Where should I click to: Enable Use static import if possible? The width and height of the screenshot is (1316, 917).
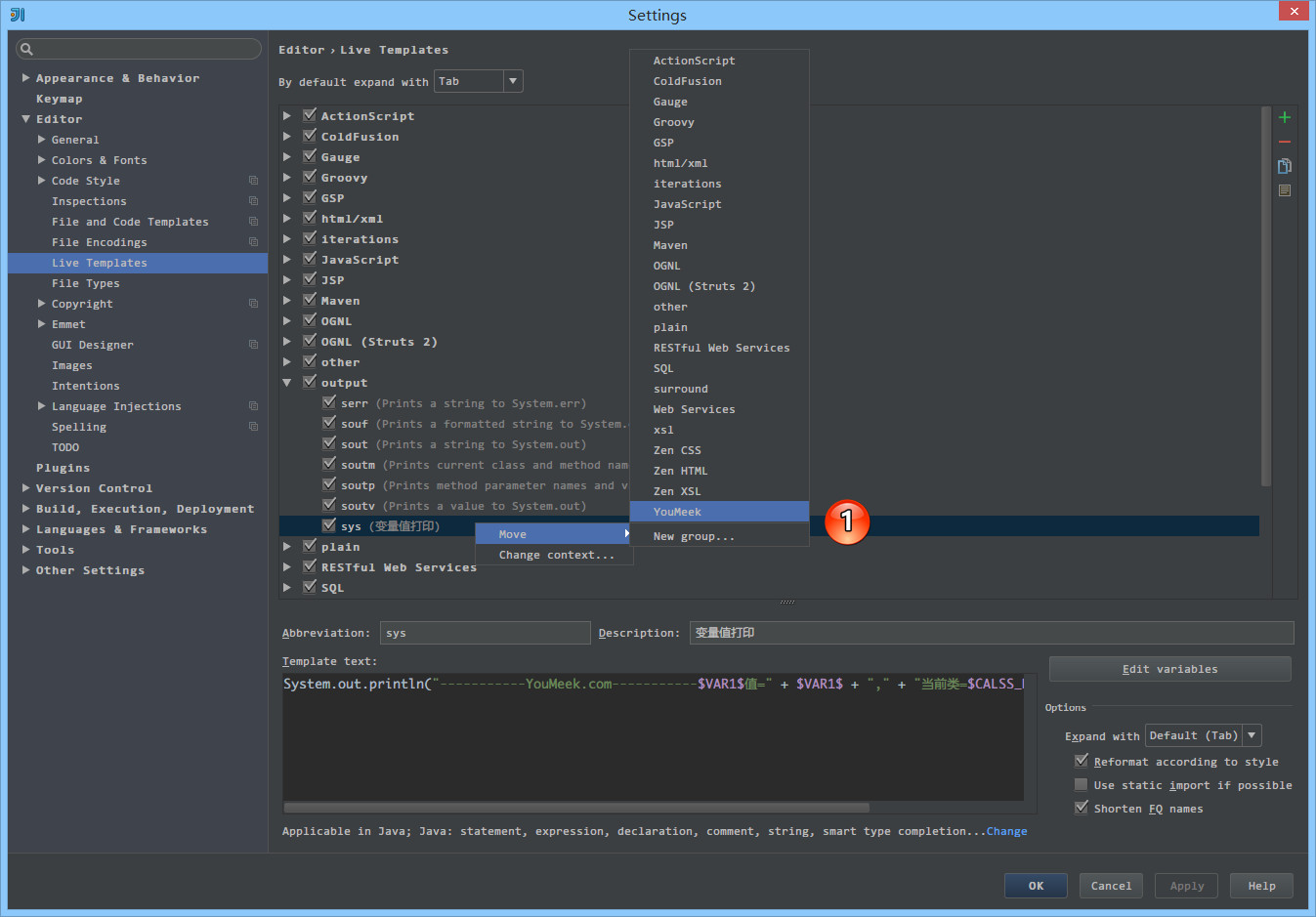[x=1082, y=784]
